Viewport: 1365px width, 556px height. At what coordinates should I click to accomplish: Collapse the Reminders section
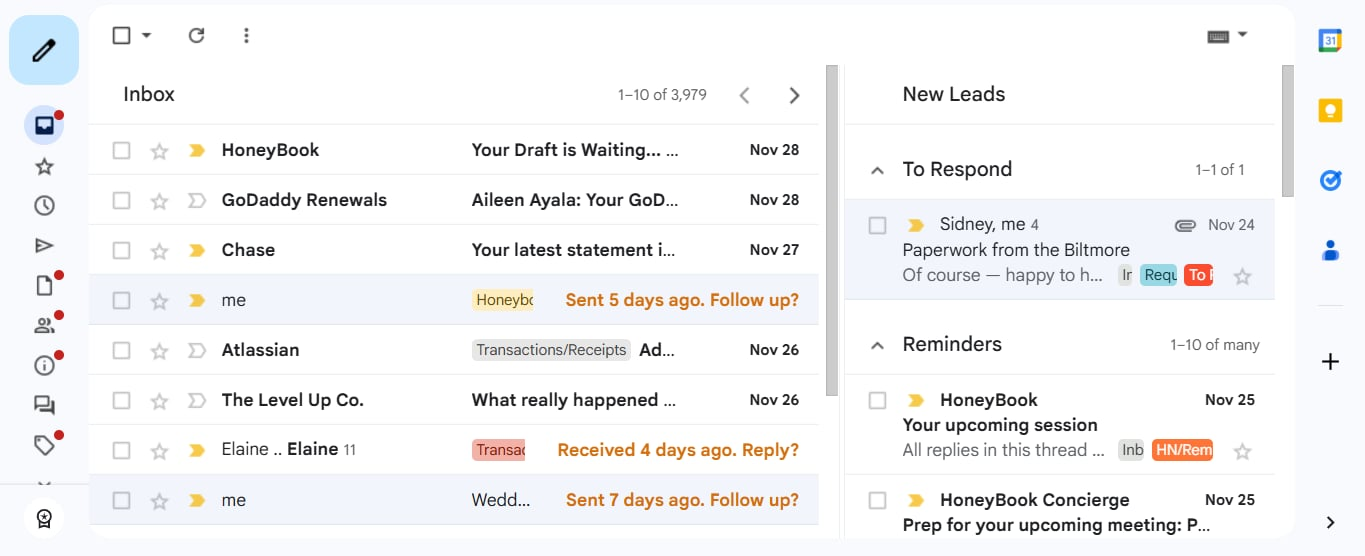click(877, 346)
